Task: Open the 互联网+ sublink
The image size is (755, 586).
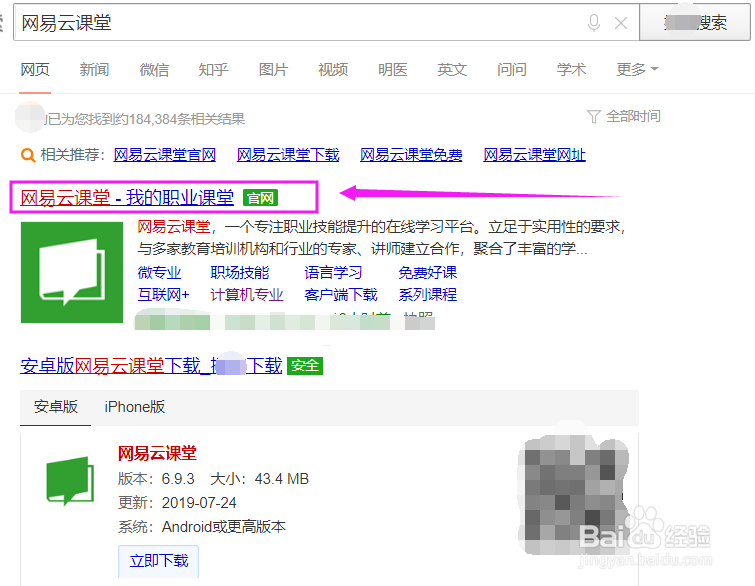Action: click(x=164, y=295)
